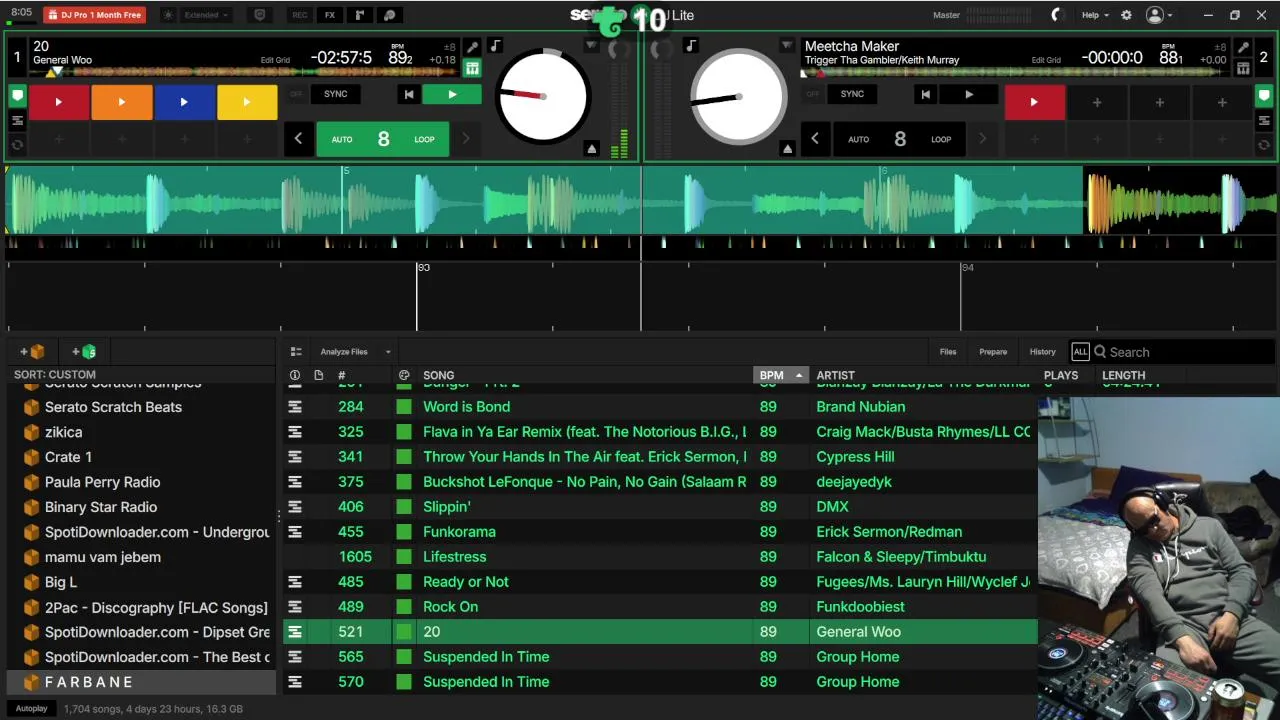Trigger the red hot cue on deck 1
This screenshot has width=1280, height=720.
(x=59, y=102)
